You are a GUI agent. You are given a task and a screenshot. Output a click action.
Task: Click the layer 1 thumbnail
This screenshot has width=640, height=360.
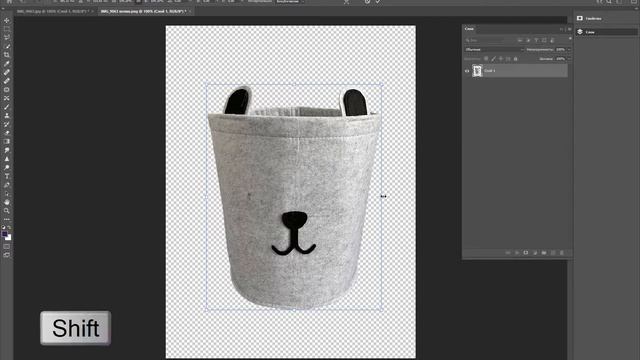coord(477,71)
